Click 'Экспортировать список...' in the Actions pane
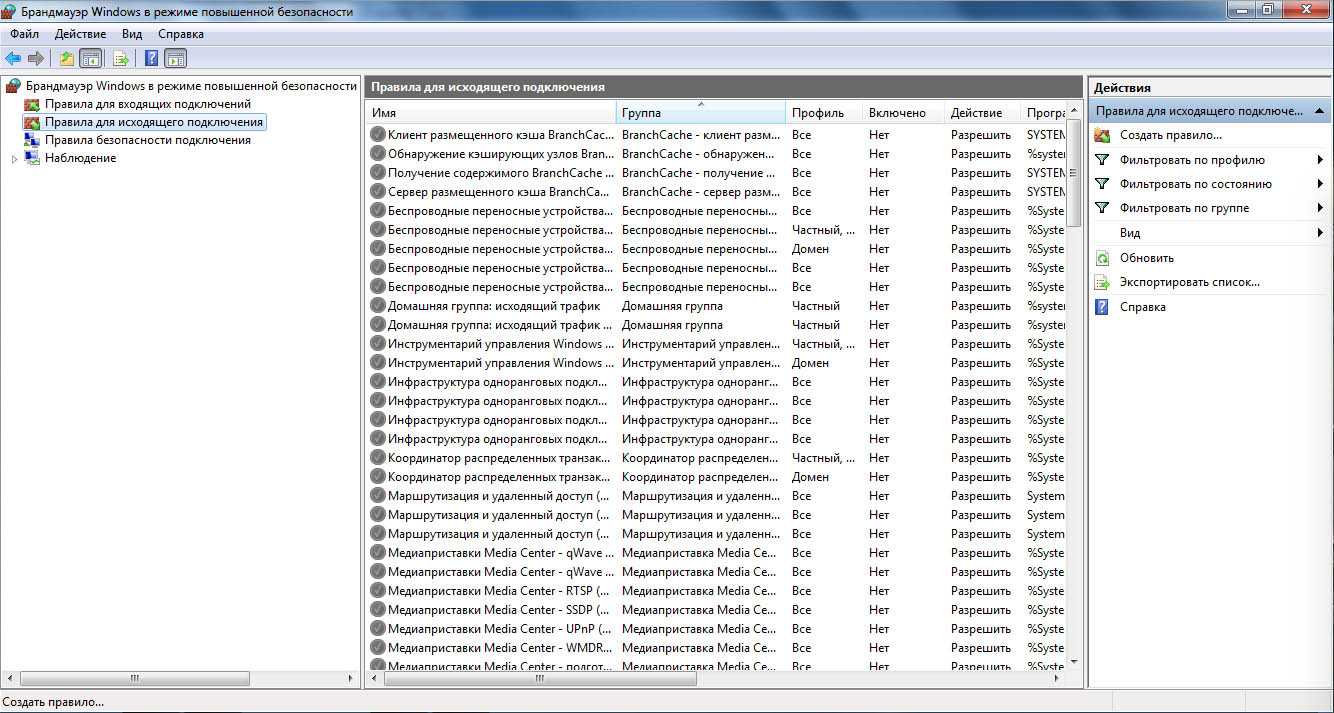The width and height of the screenshot is (1334, 713). pos(1189,282)
